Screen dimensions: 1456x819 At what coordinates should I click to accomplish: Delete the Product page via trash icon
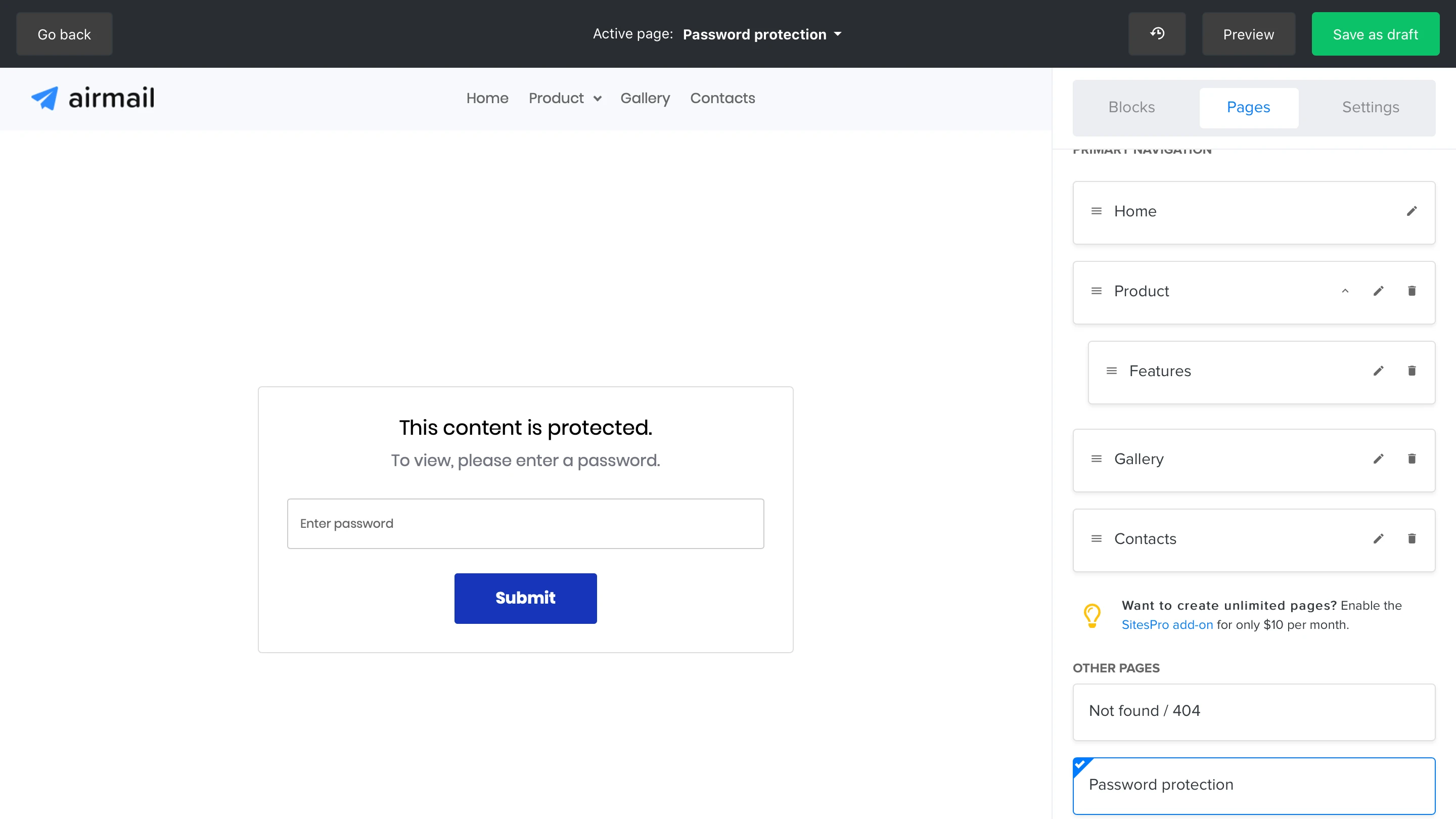1412,291
